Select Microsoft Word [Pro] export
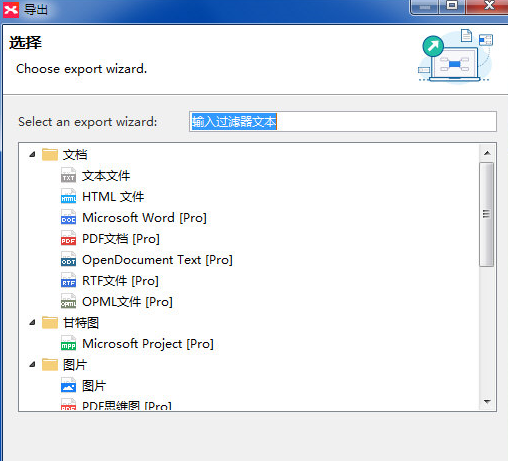Screen dimensions: 508x461 (144, 218)
